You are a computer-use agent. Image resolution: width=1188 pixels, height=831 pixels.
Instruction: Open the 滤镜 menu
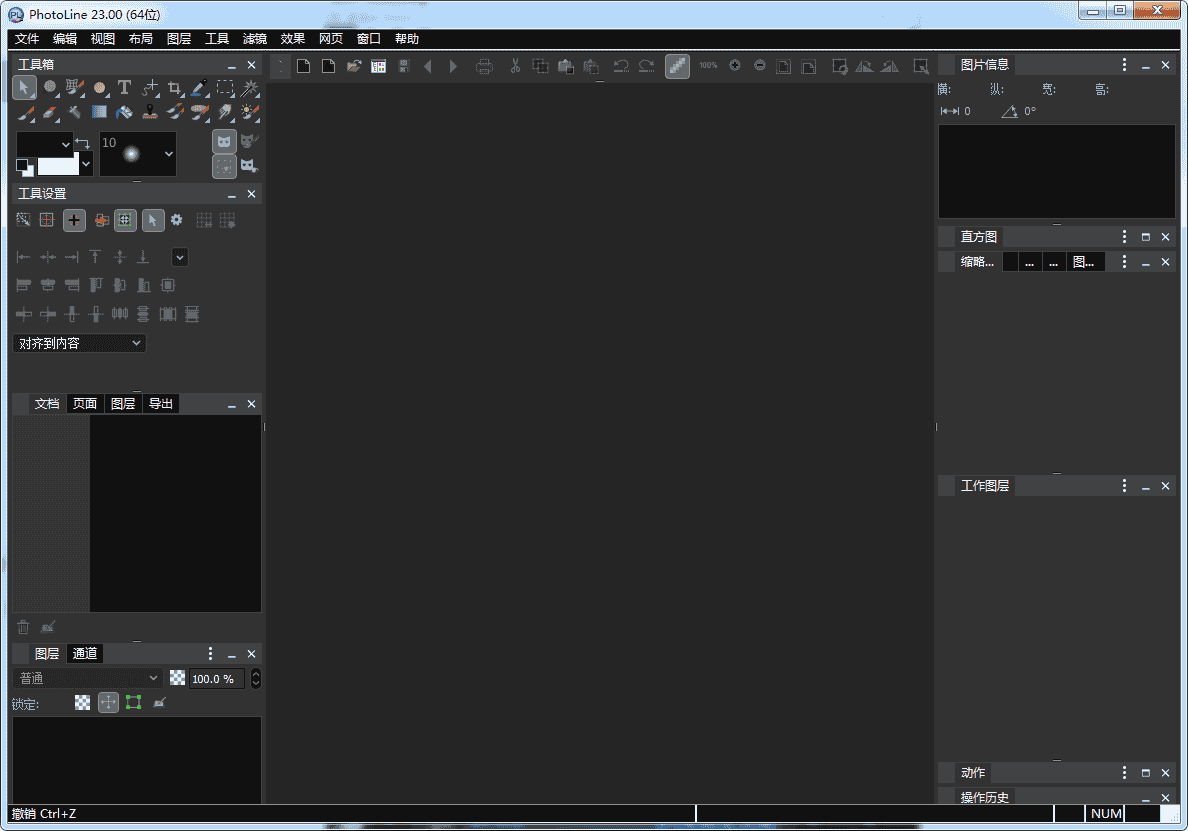[x=255, y=39]
